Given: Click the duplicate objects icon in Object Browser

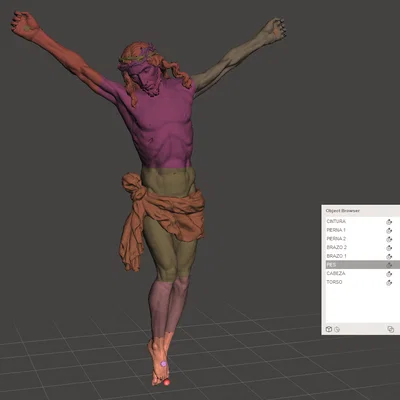Looking at the screenshot, I should 391,329.
